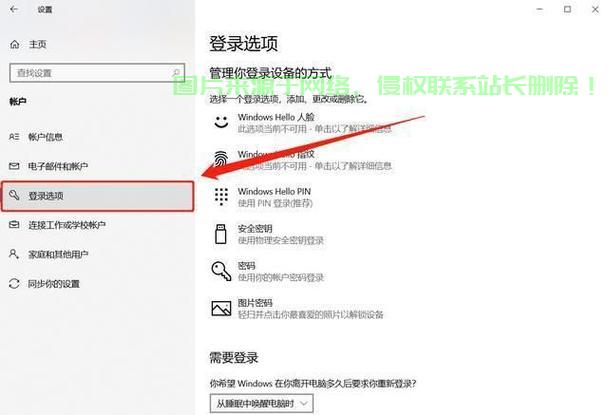Select 登录选项 in sidebar
The height and width of the screenshot is (415, 608).
pos(97,196)
